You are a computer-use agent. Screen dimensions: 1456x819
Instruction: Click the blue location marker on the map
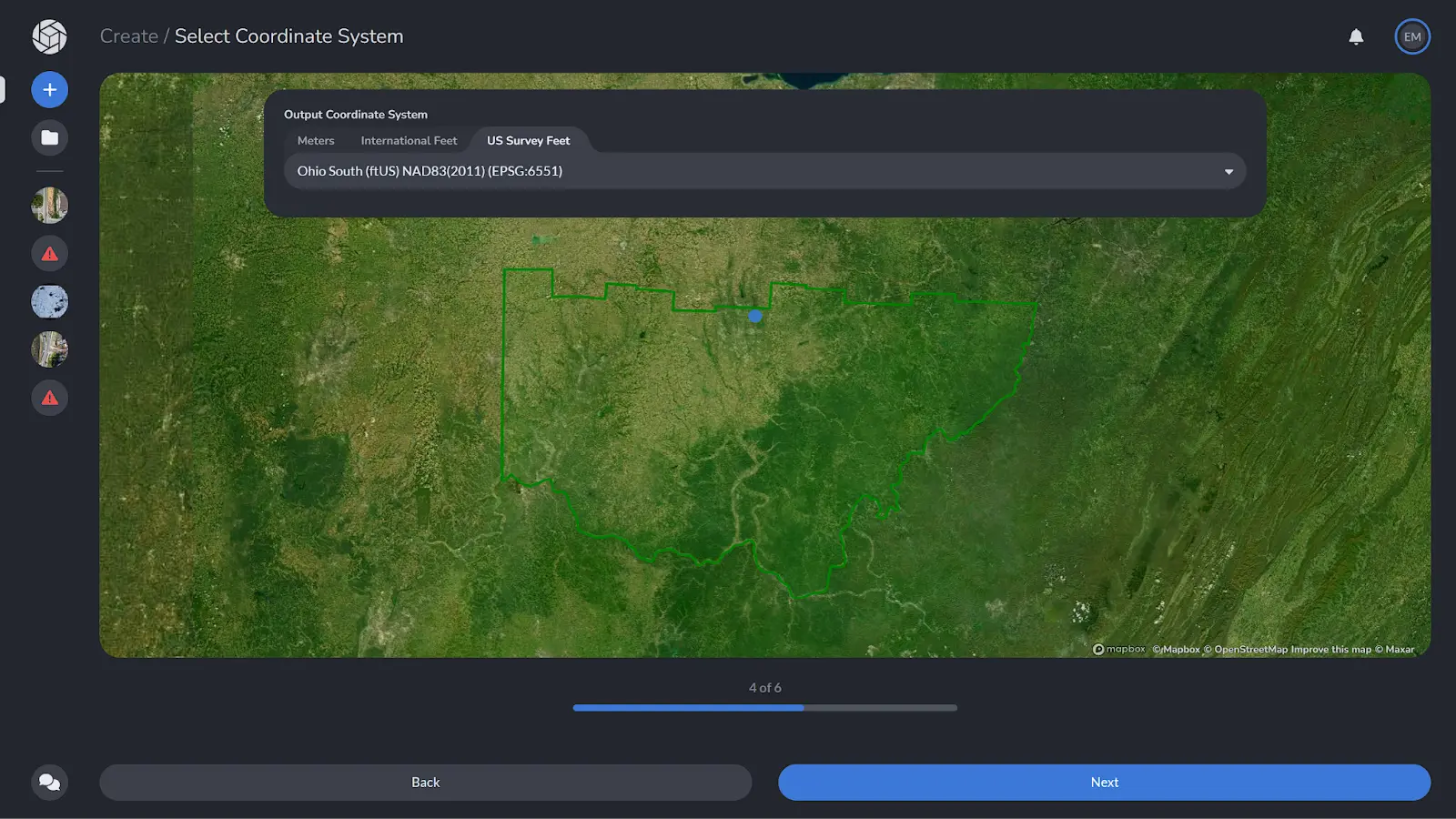click(755, 316)
